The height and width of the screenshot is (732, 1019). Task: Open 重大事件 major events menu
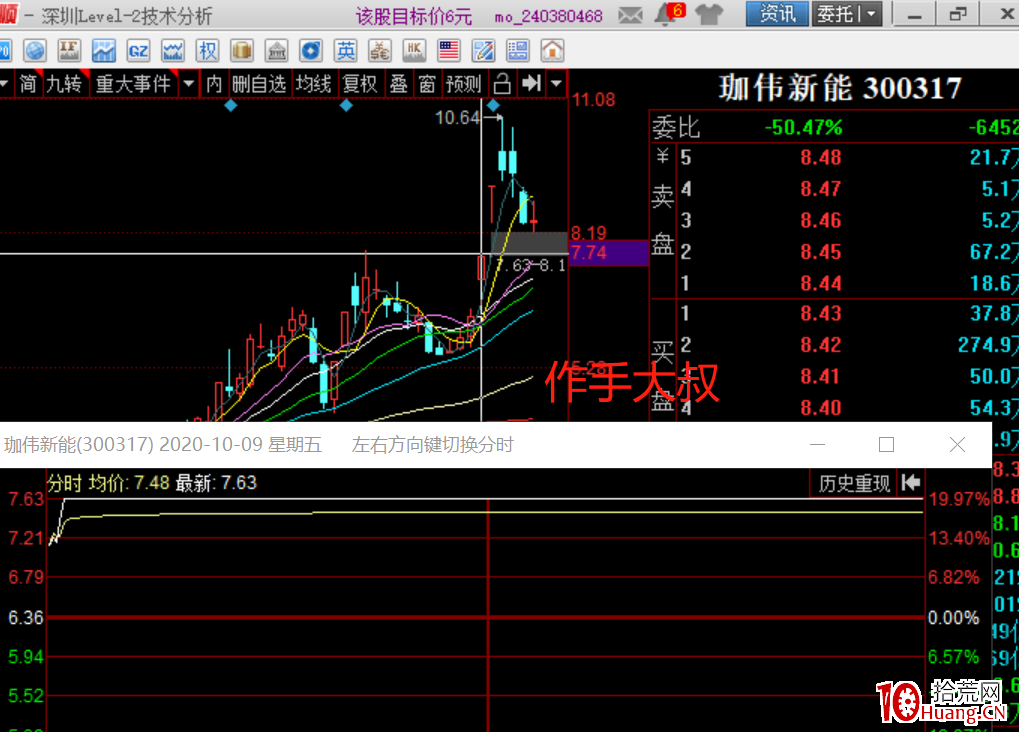point(133,84)
